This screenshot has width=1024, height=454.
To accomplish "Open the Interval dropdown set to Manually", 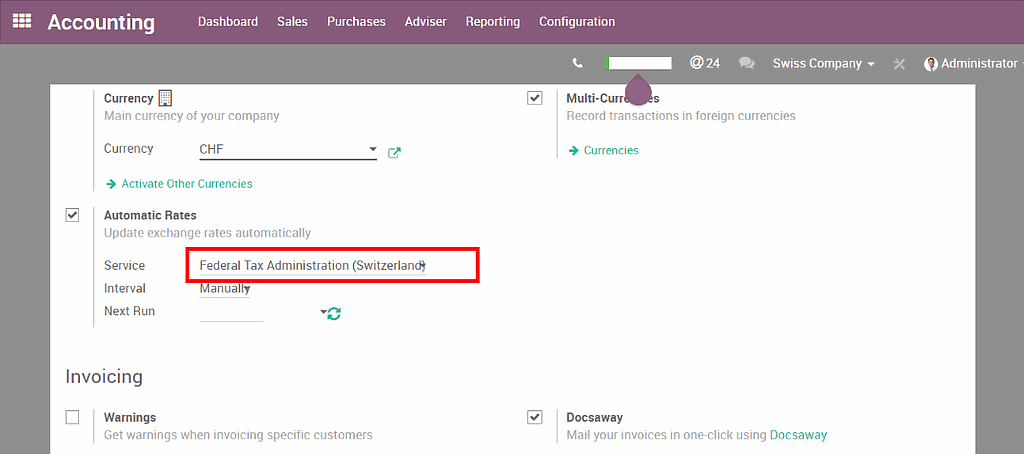I will pyautogui.click(x=225, y=289).
